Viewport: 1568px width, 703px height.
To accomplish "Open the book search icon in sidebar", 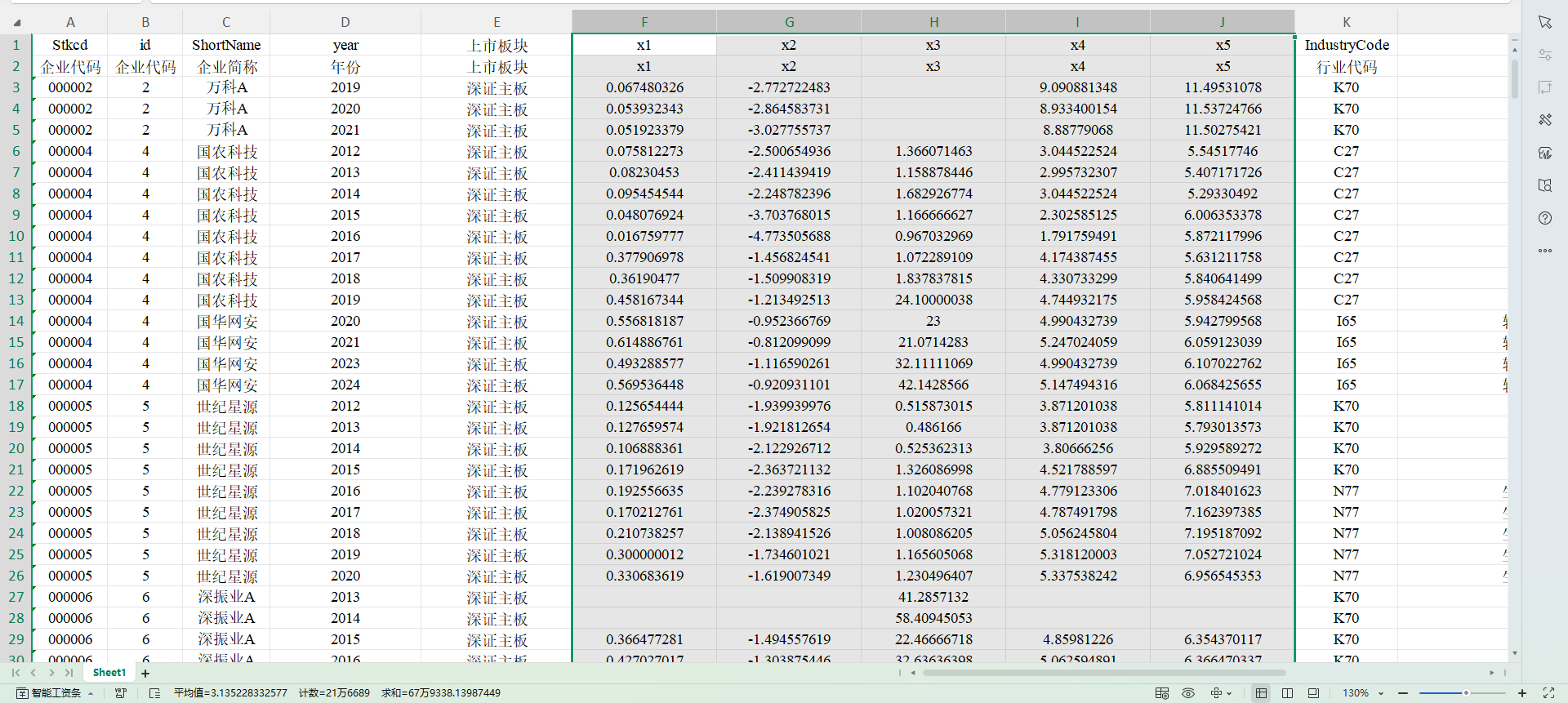I will [x=1544, y=185].
